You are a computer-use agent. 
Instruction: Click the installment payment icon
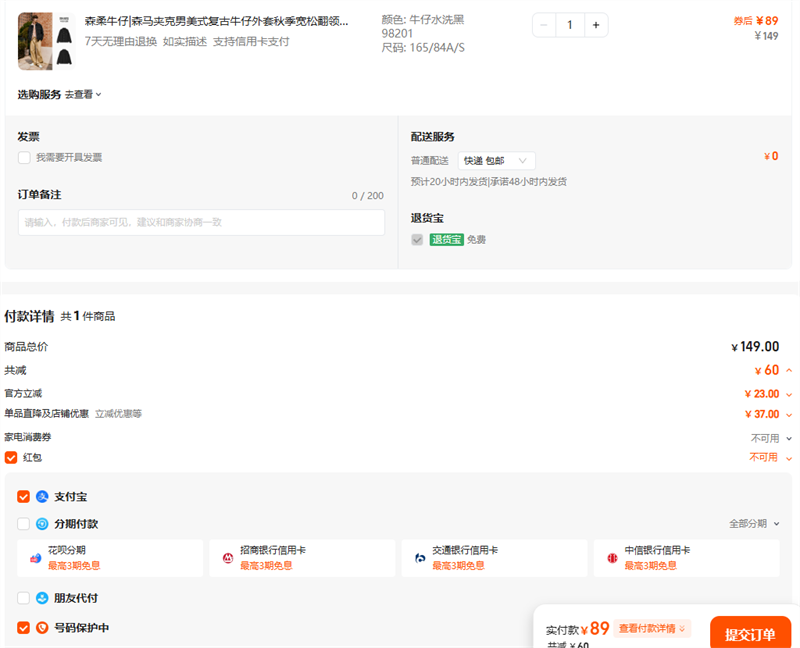point(42,524)
